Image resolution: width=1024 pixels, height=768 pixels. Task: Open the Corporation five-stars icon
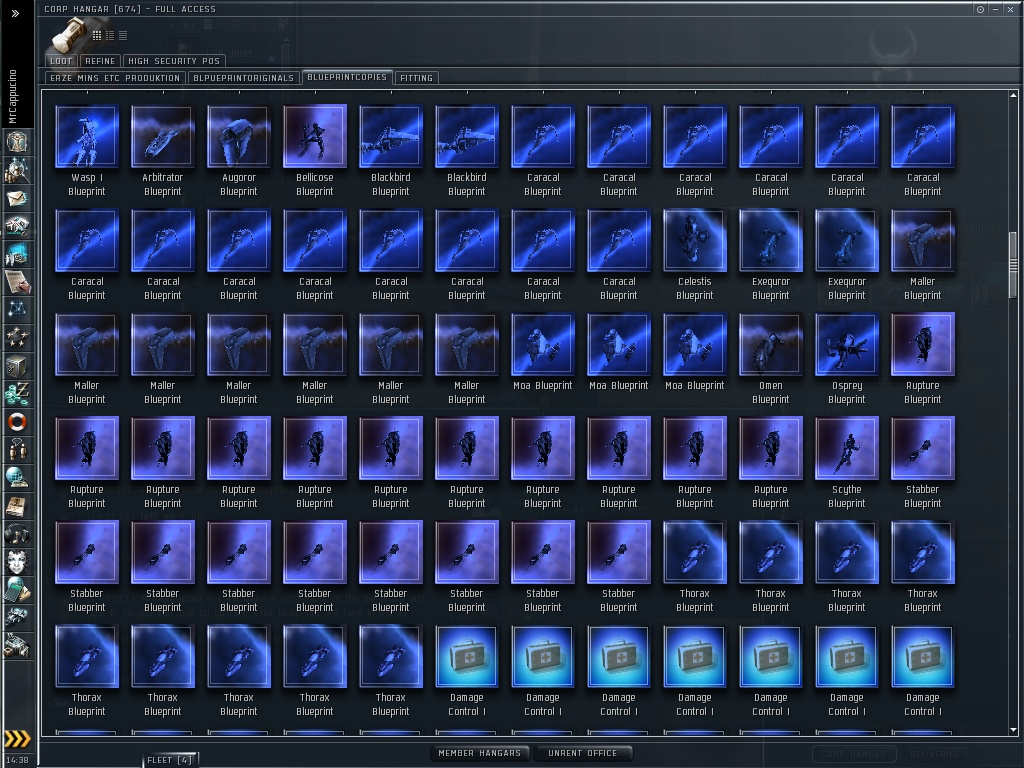click(x=17, y=338)
